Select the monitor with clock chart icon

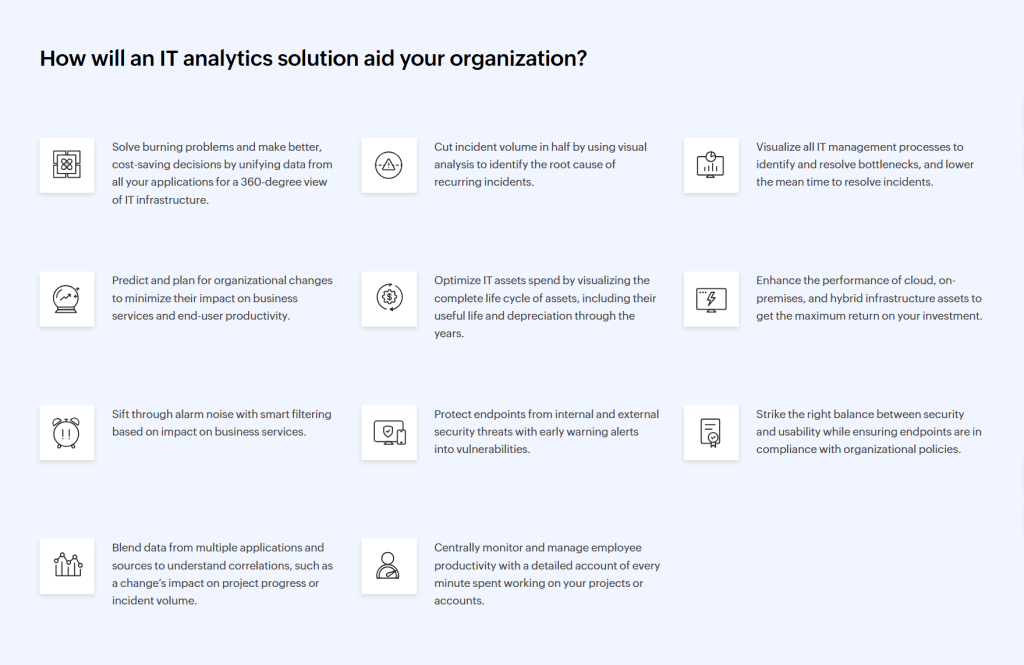(x=711, y=165)
